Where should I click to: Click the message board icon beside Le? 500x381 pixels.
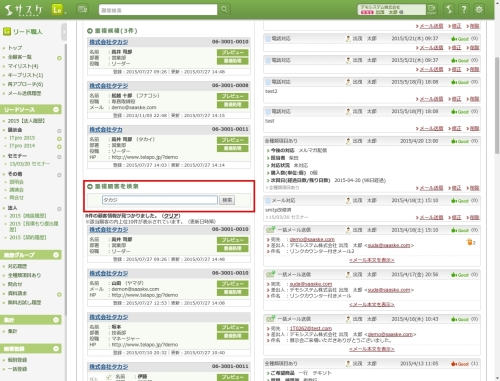click(82, 9)
